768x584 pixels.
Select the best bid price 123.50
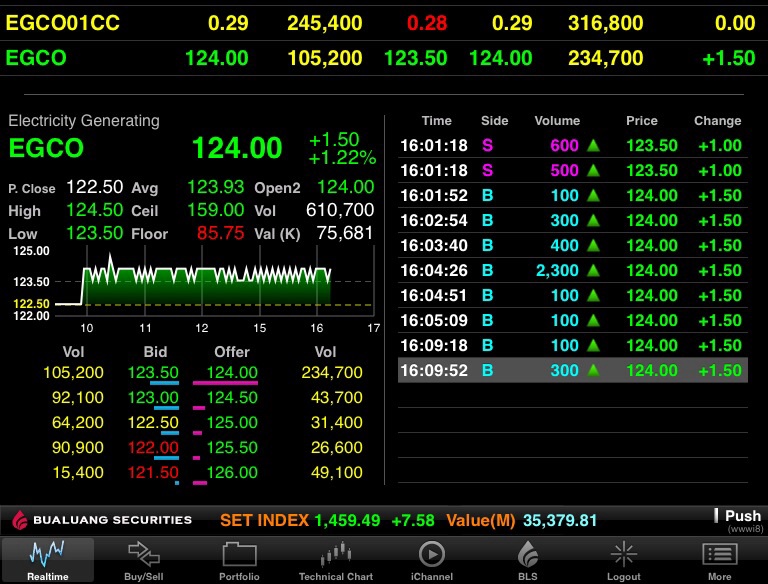pyautogui.click(x=153, y=372)
